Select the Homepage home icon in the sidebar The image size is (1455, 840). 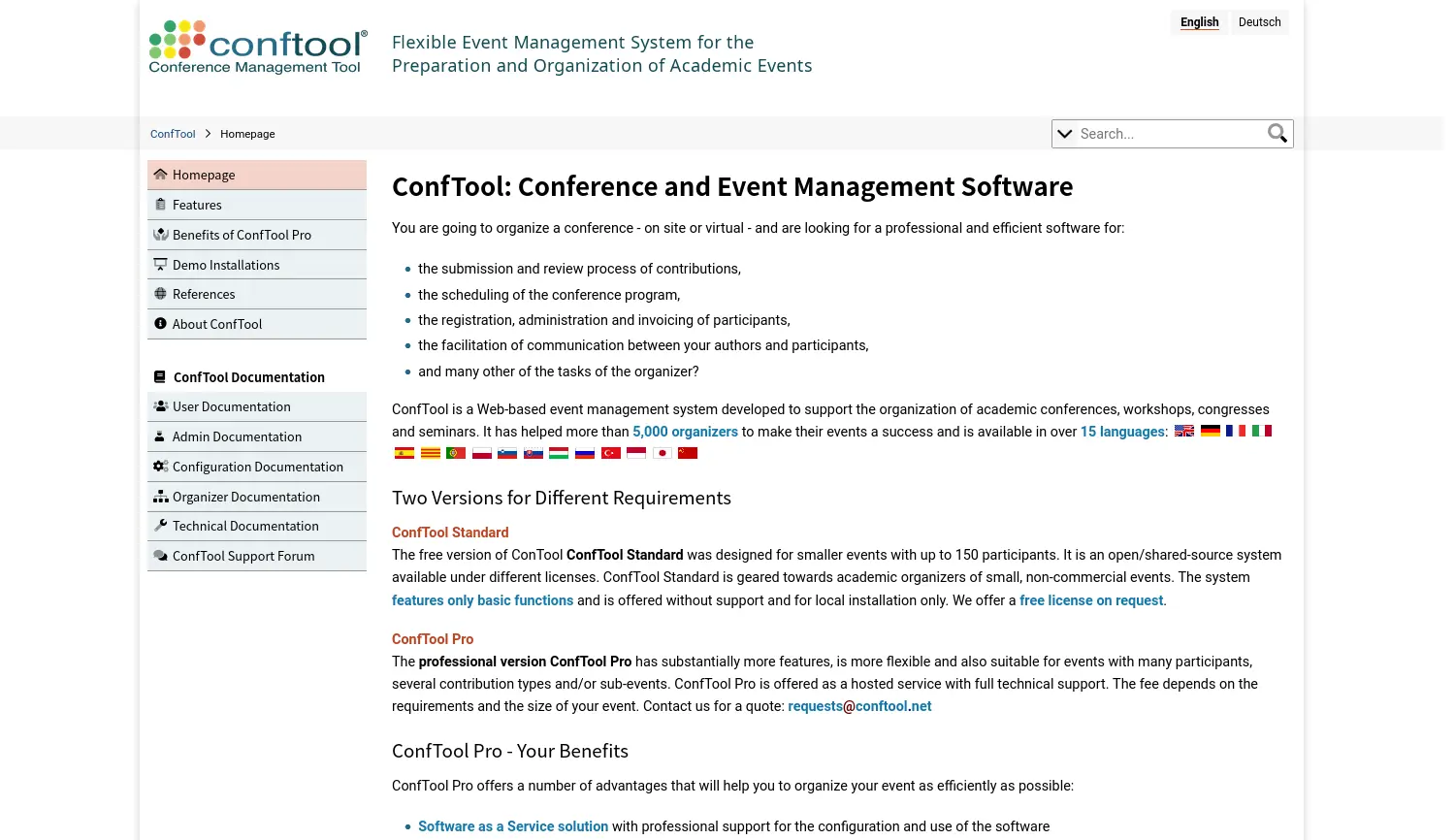(x=161, y=174)
